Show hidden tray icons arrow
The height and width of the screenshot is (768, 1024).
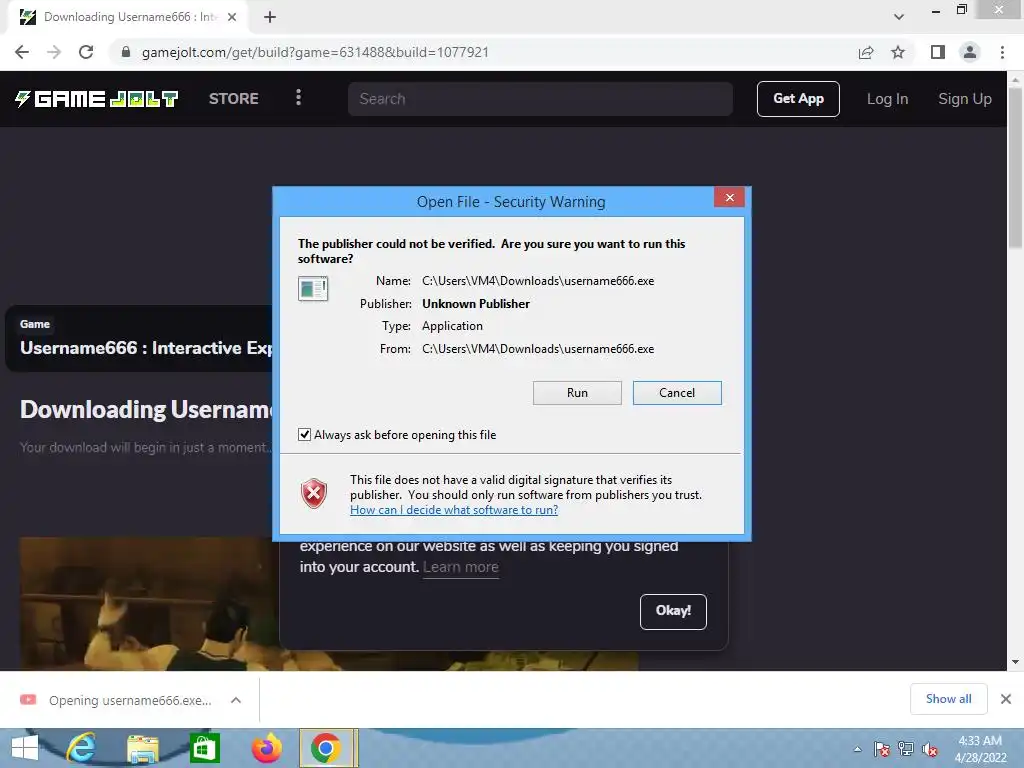click(x=857, y=749)
